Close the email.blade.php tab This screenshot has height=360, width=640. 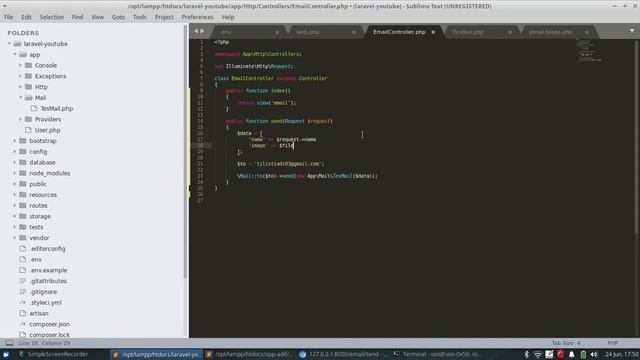(x=587, y=32)
